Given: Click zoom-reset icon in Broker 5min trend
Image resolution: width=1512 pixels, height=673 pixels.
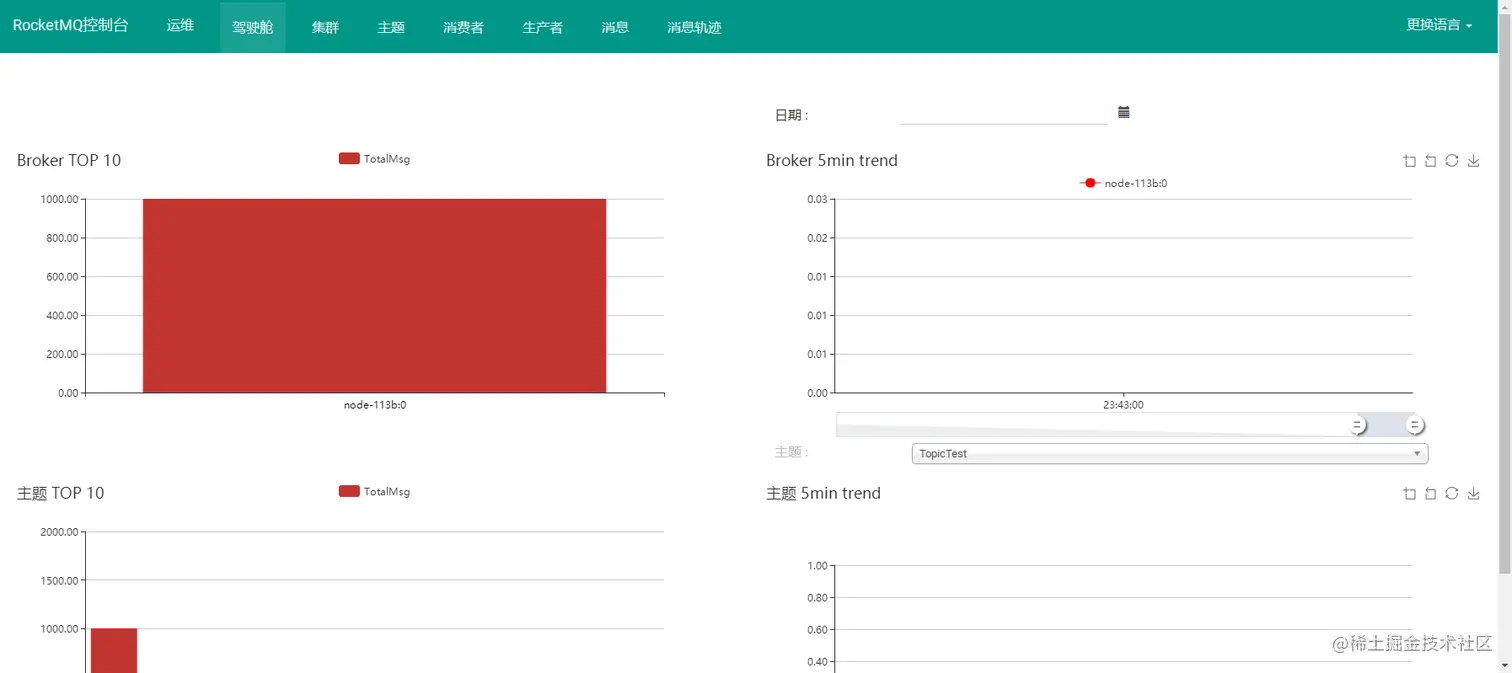Looking at the screenshot, I should coord(1431,161).
